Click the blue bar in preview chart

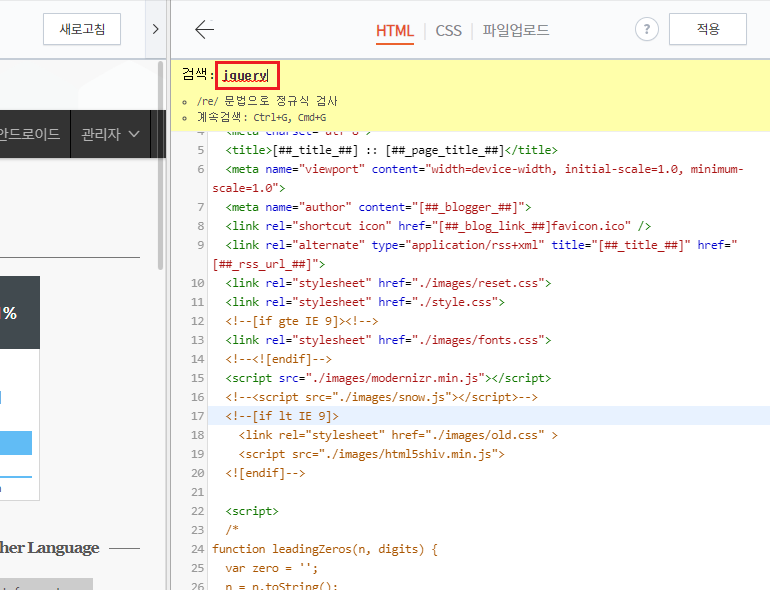[16, 443]
